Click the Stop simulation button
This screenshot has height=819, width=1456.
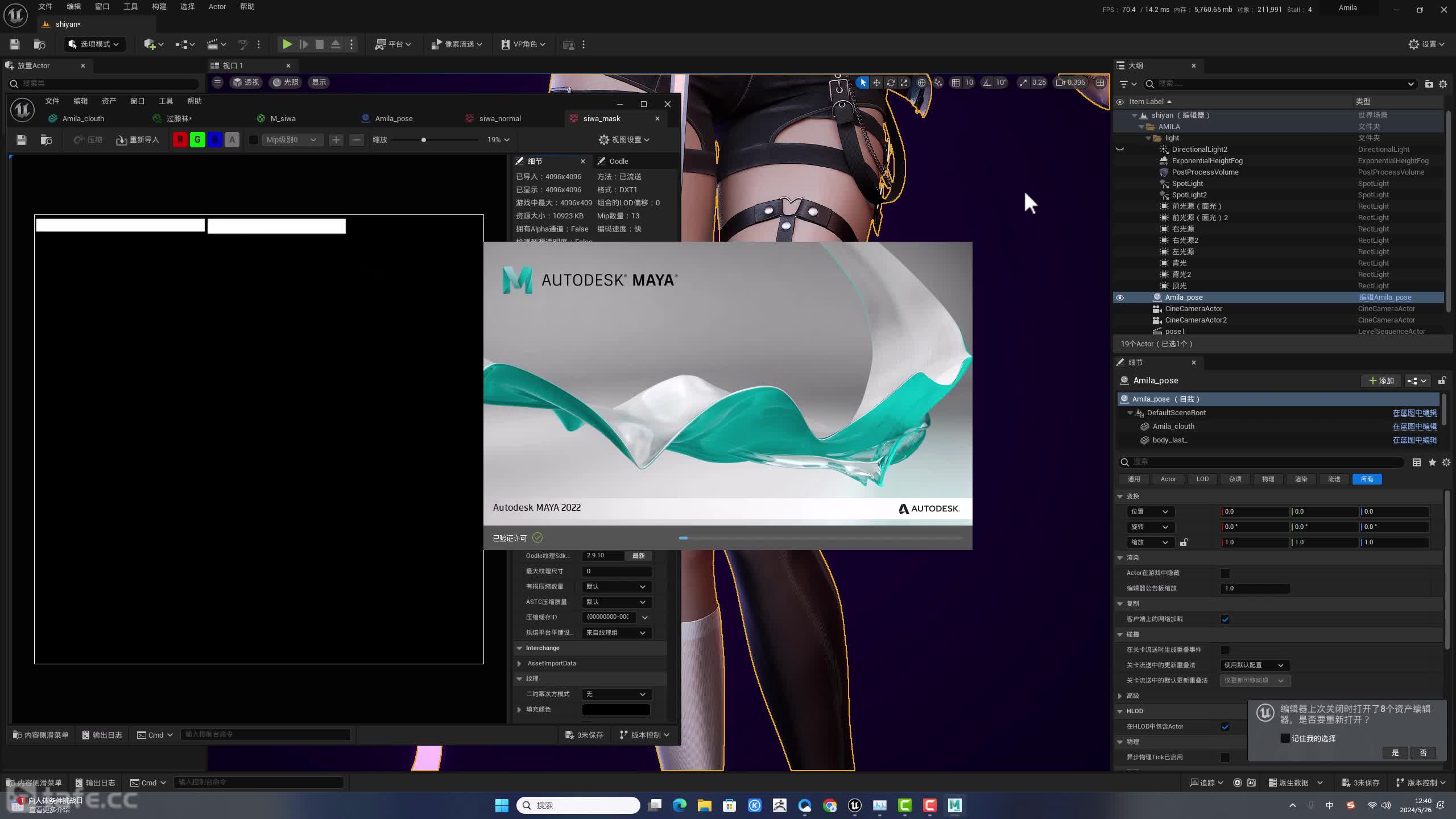click(x=320, y=44)
